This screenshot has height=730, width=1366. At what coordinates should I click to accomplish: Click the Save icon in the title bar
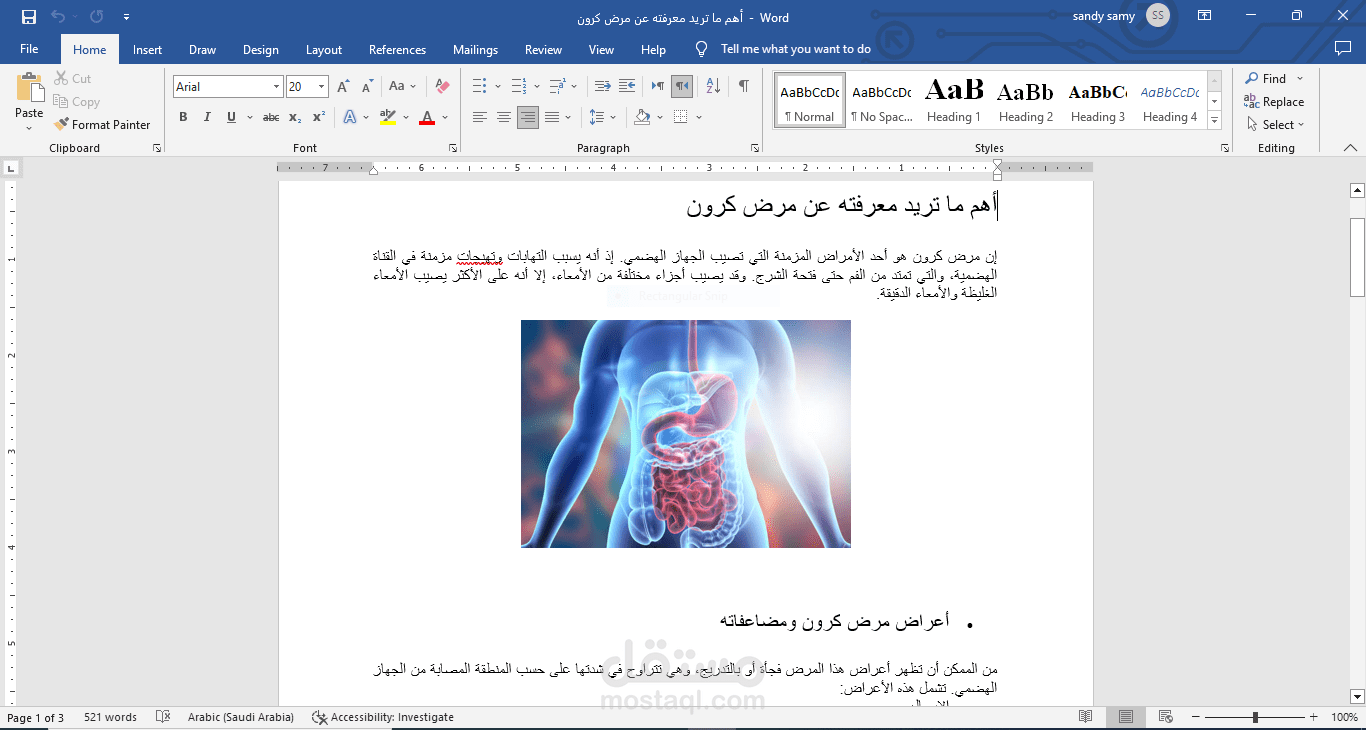pos(28,17)
